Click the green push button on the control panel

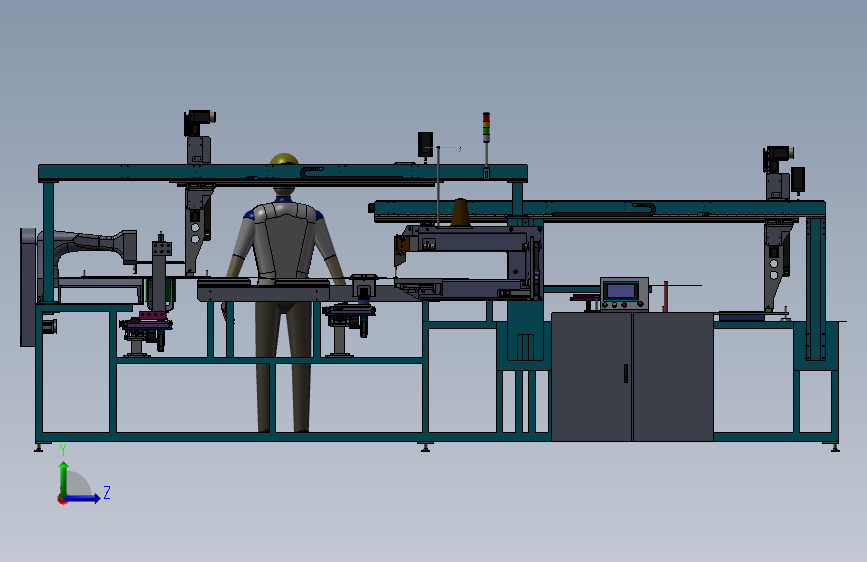point(605,304)
